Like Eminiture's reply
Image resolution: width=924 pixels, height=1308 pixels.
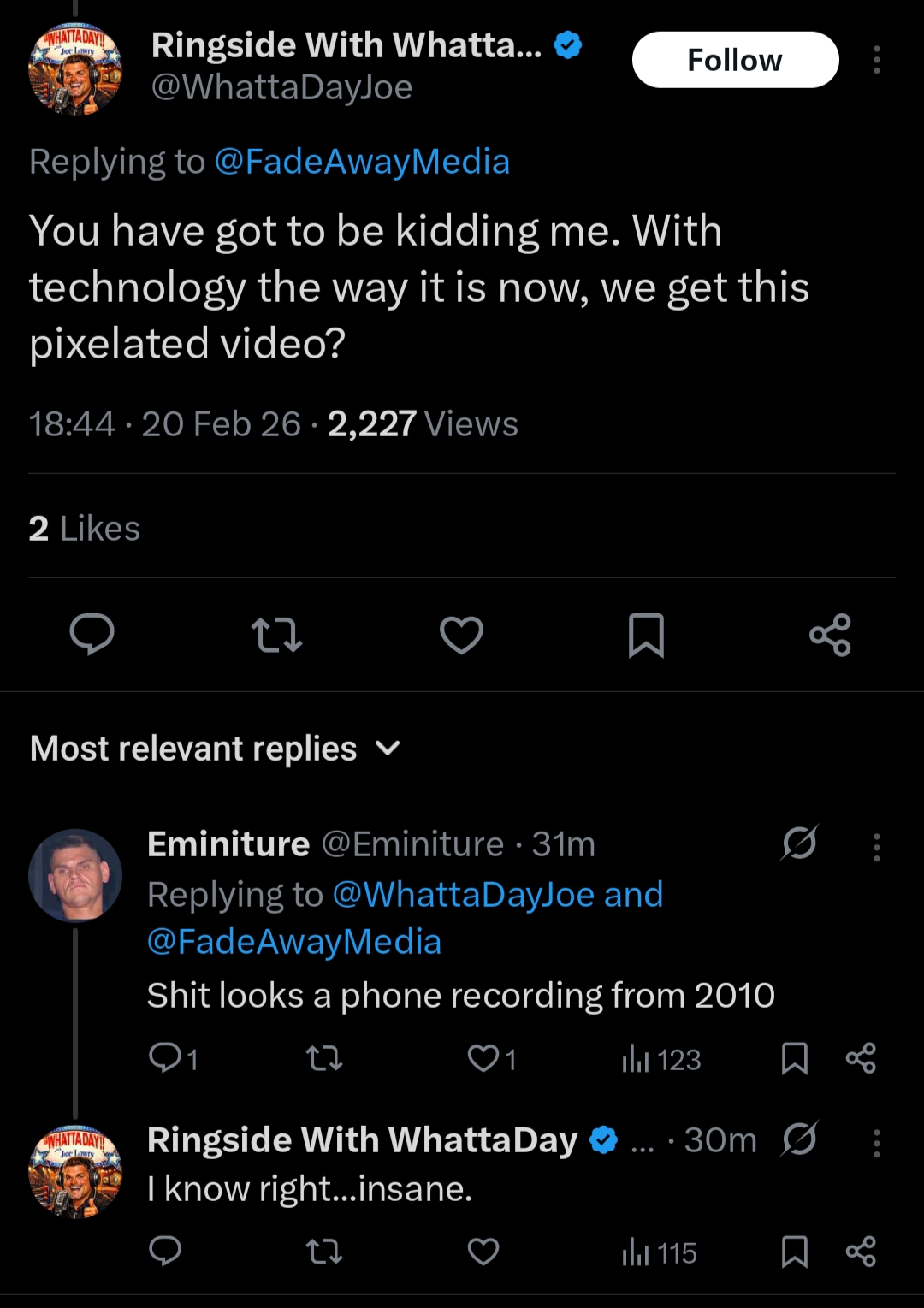click(483, 1059)
